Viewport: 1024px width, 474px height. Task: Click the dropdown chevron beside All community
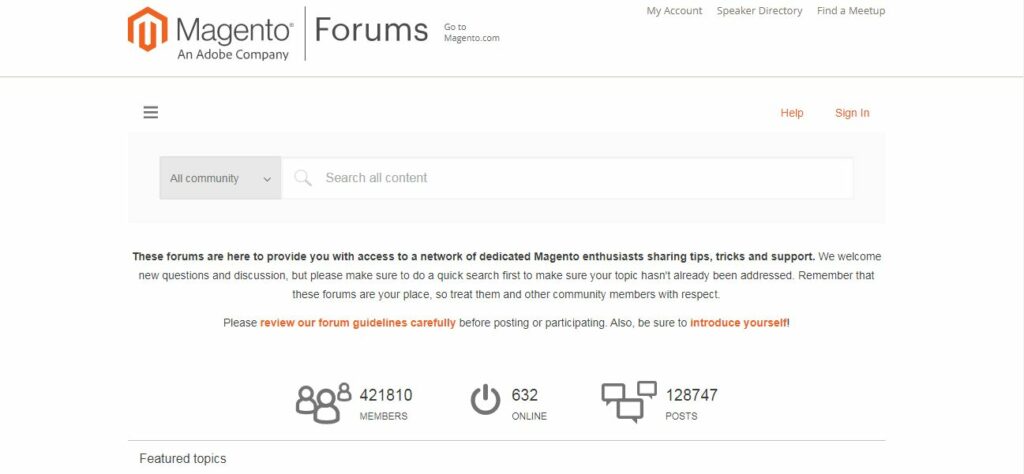pos(267,179)
